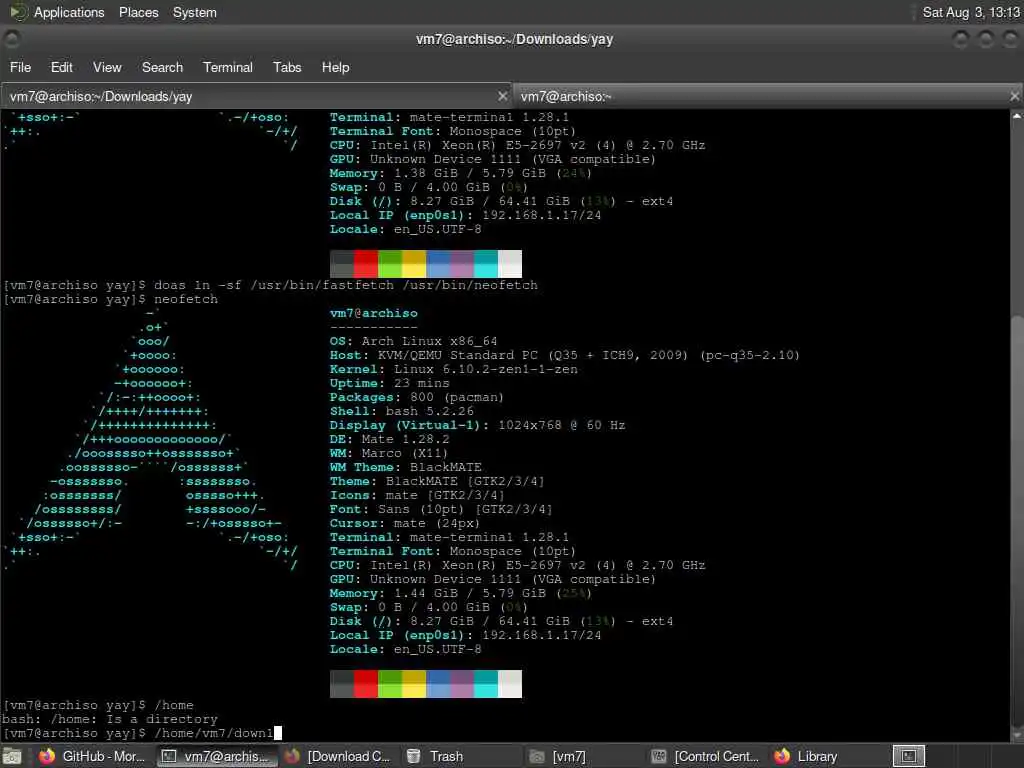1024x768 pixels.
Task: Click the 'Shell: bash 5.2.26' line
Action: 402,411
